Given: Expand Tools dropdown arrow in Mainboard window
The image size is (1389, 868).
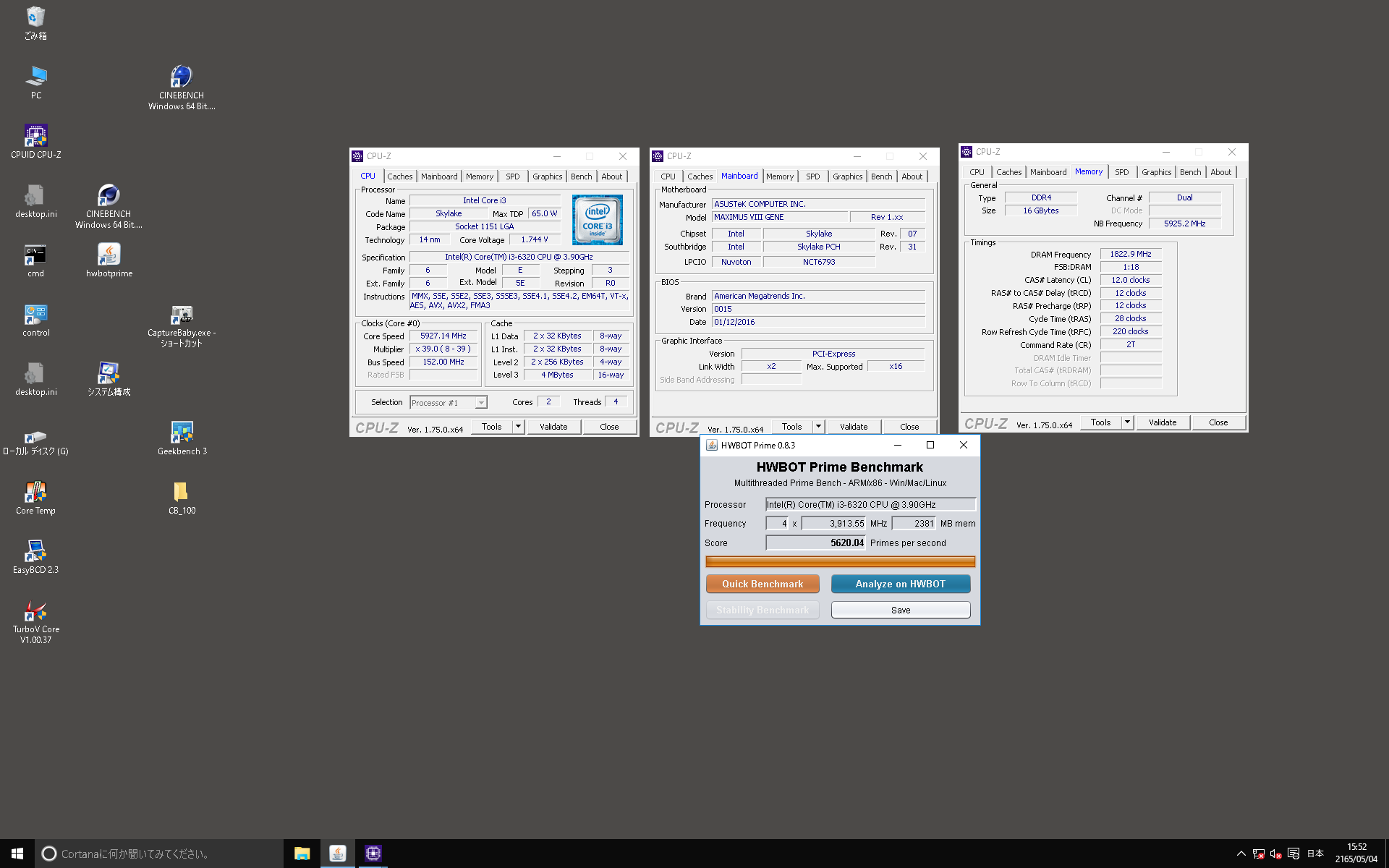Looking at the screenshot, I should point(818,427).
